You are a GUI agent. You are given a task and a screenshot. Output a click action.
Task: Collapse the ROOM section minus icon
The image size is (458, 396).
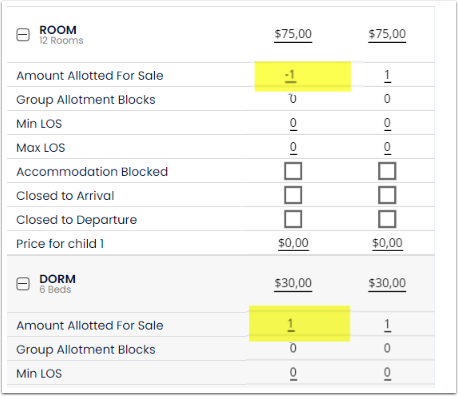pos(23,35)
